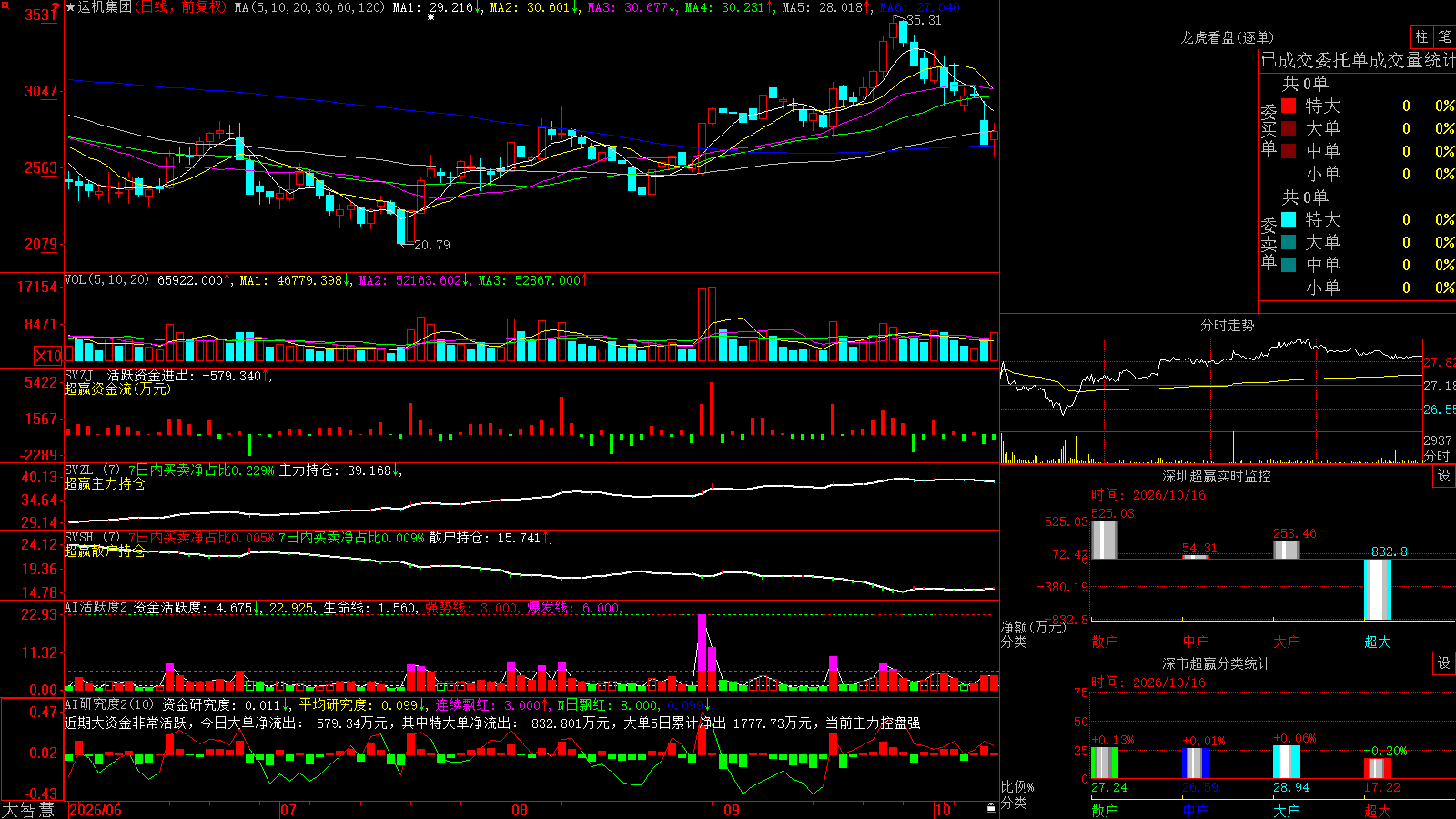Click the AI研究度2(10) indicator name
The width and height of the screenshot is (1456, 819).
(109, 704)
